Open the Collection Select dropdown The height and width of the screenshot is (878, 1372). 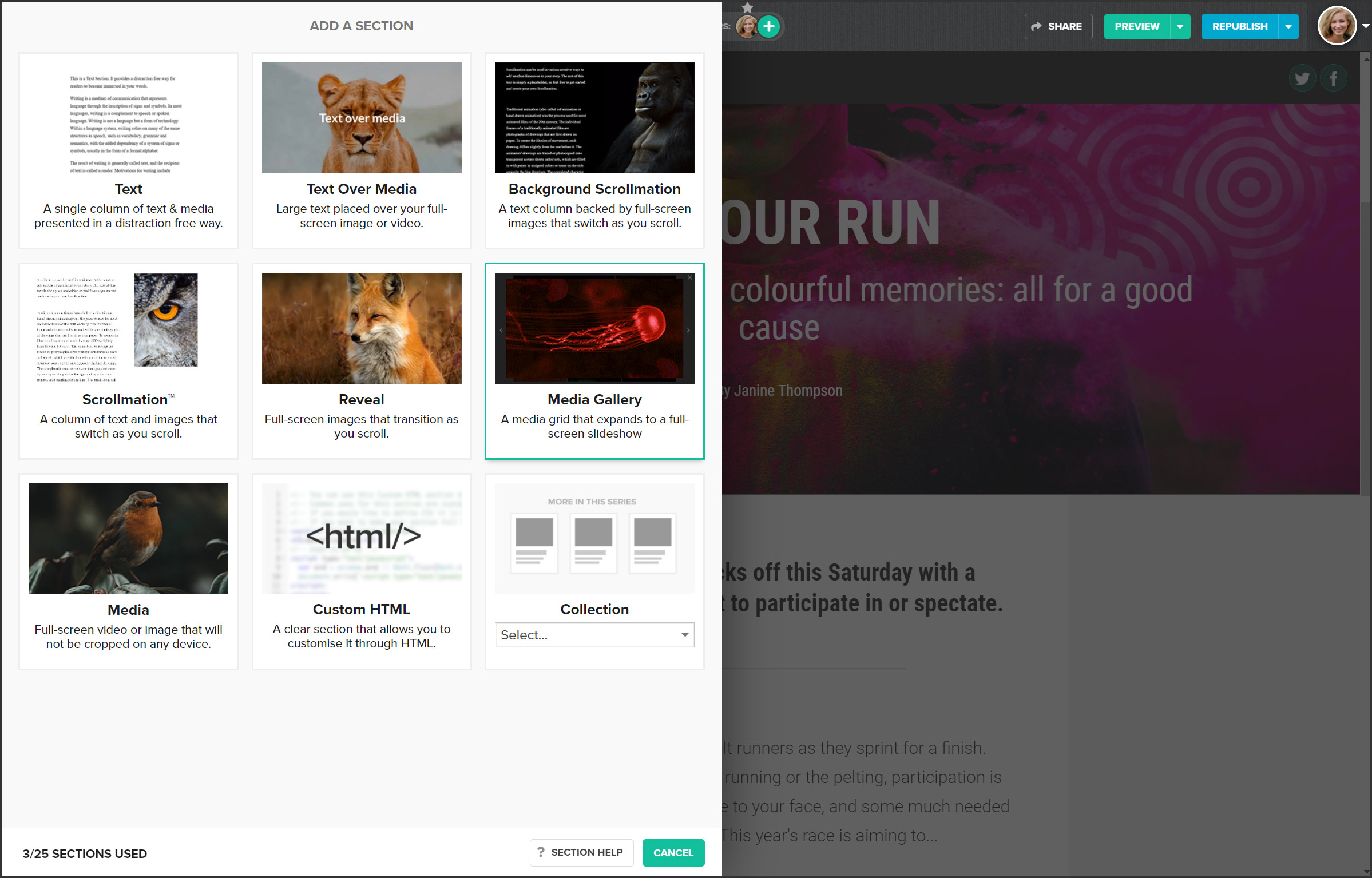pos(594,635)
